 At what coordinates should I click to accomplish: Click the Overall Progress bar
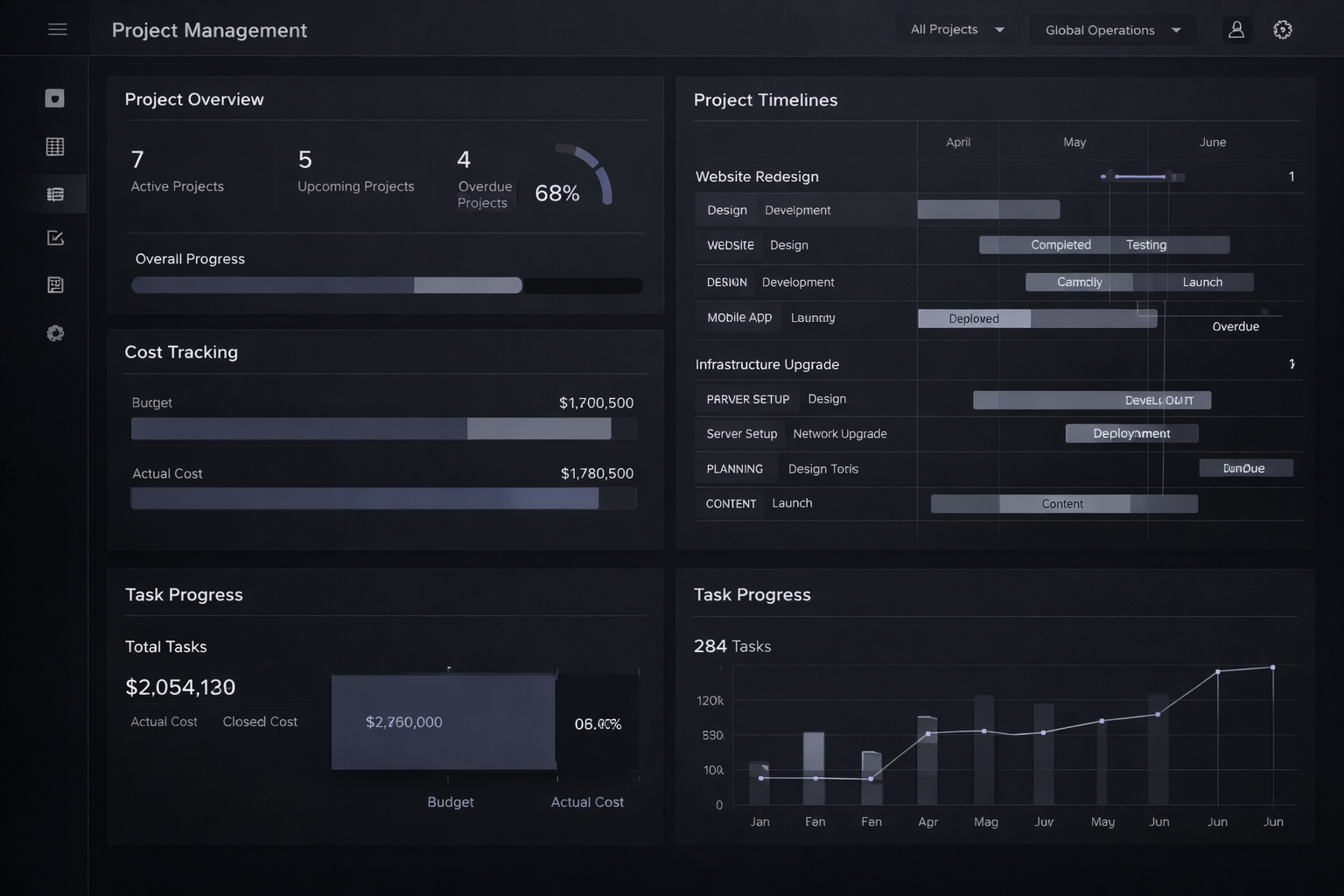(387, 285)
